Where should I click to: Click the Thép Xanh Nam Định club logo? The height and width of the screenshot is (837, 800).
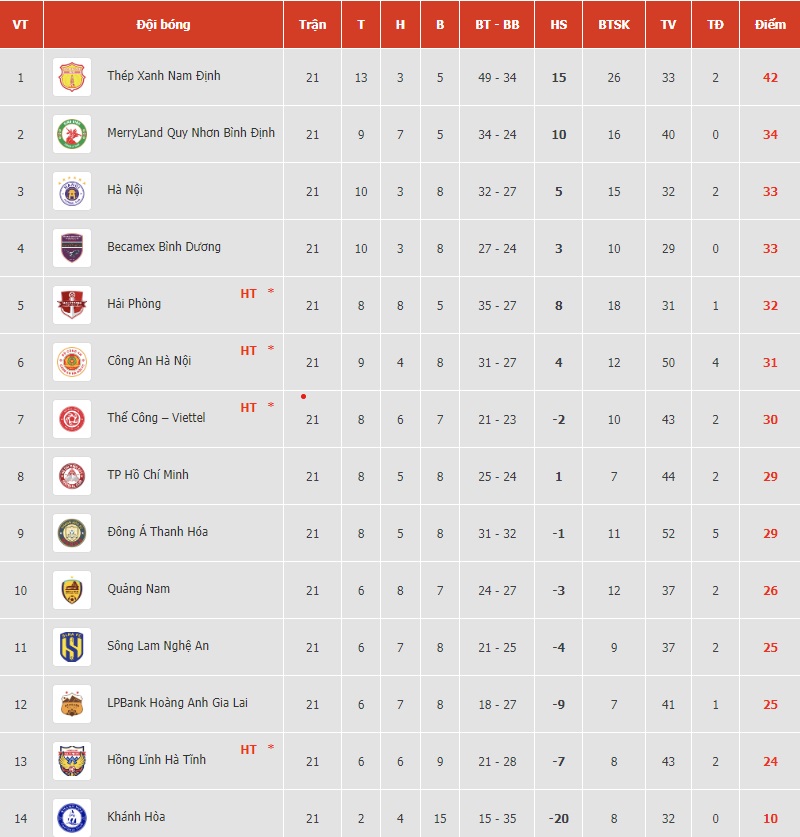72,77
